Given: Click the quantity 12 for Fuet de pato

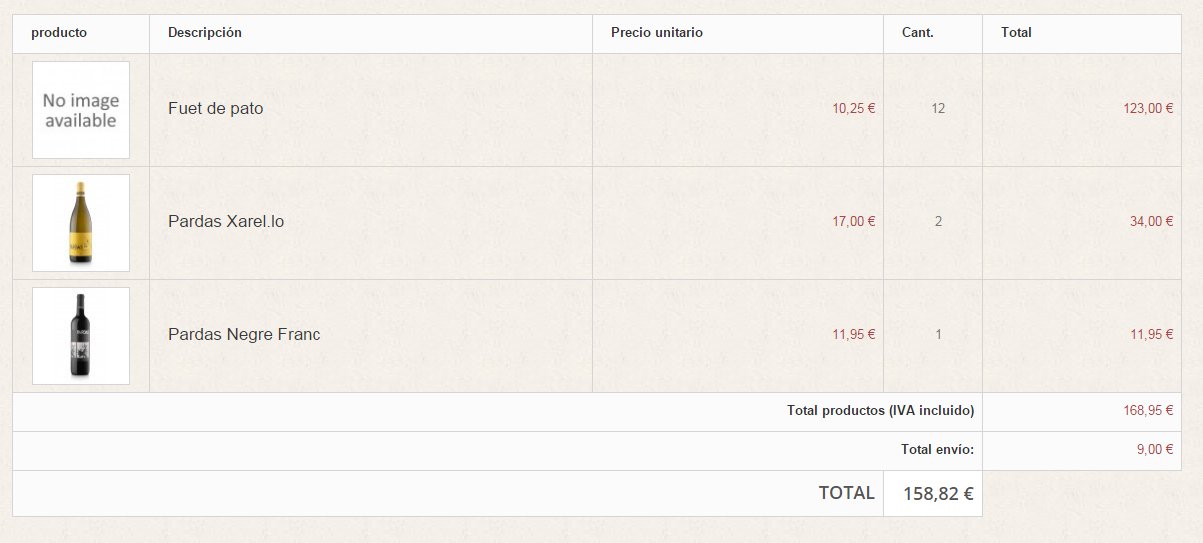Looking at the screenshot, I should tap(938, 109).
